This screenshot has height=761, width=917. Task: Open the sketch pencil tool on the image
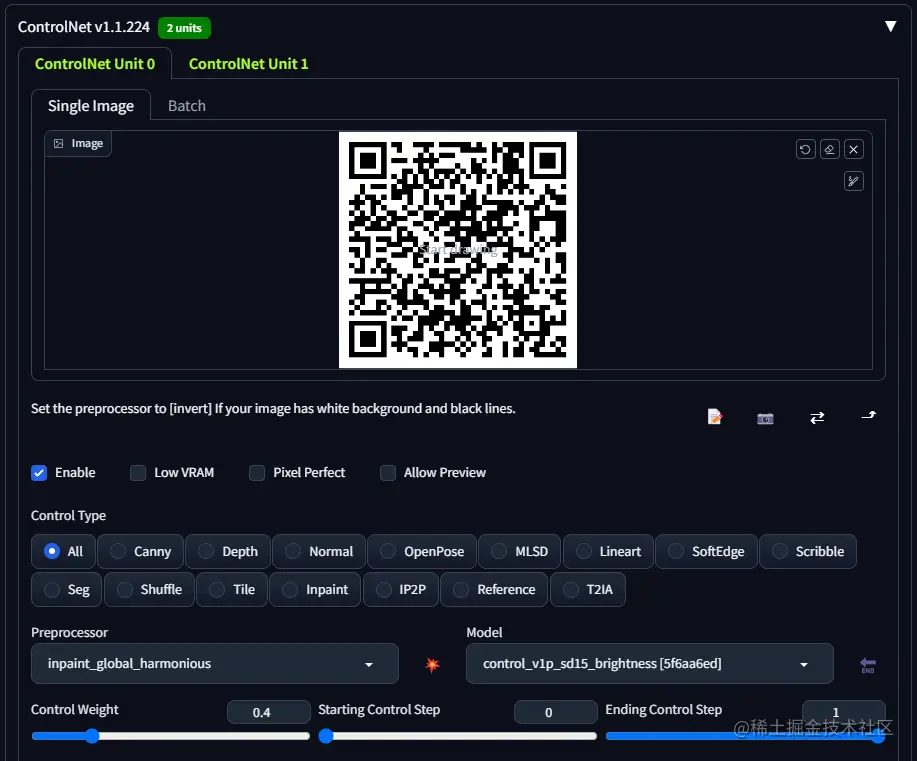(853, 181)
